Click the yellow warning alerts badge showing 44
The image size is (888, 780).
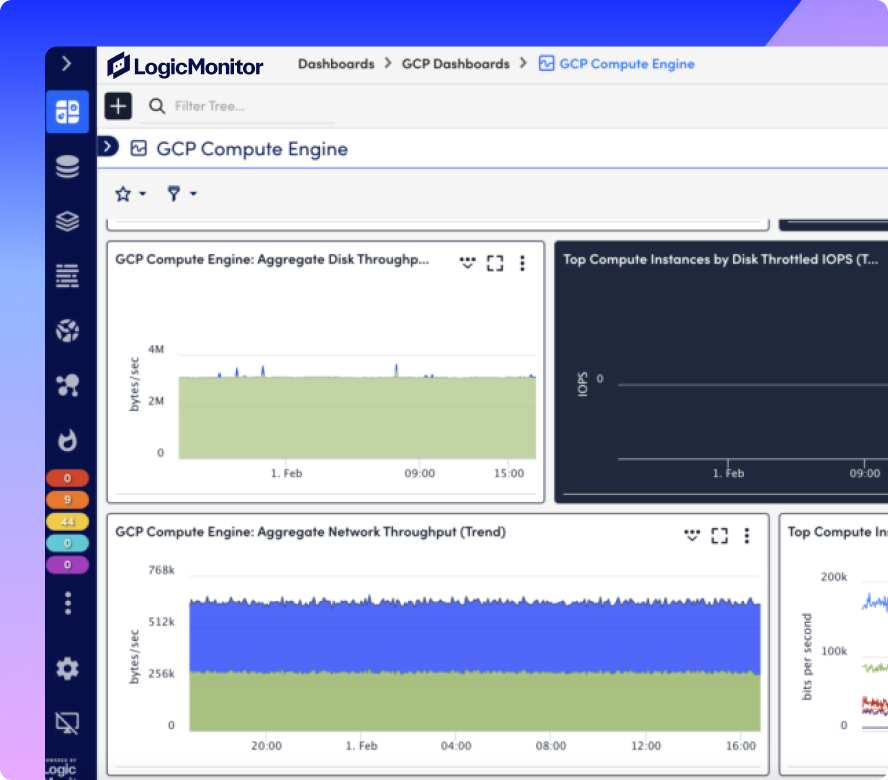click(67, 522)
